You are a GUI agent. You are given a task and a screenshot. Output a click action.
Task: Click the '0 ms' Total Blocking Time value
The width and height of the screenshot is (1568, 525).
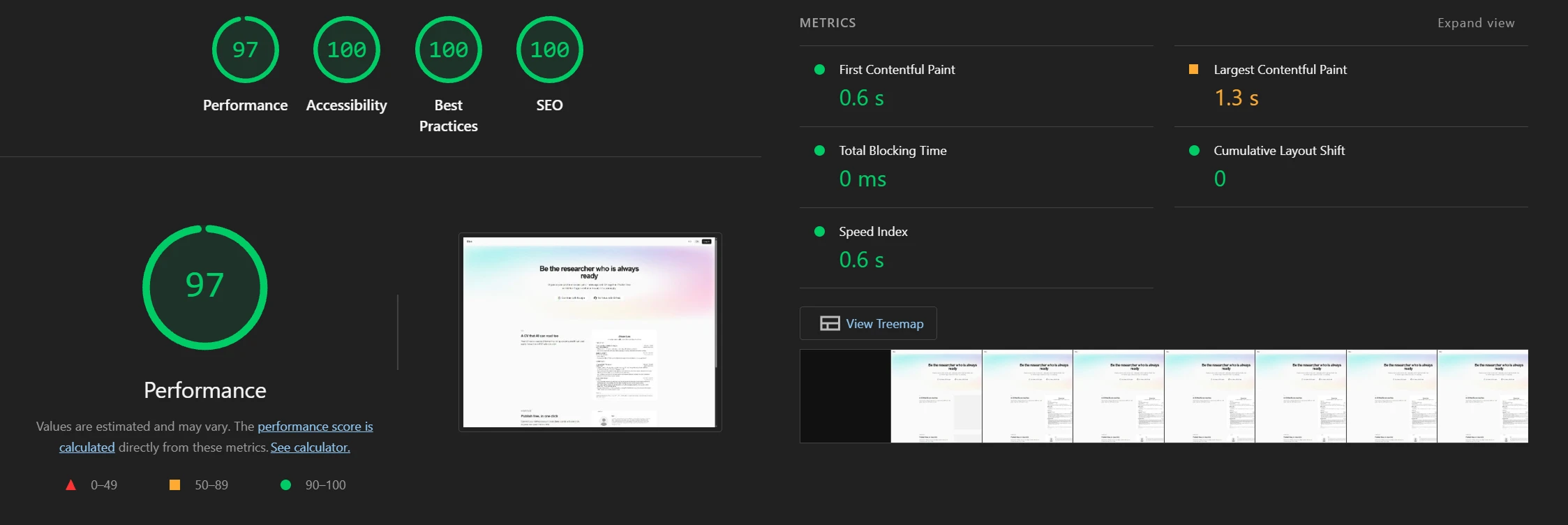(x=863, y=179)
